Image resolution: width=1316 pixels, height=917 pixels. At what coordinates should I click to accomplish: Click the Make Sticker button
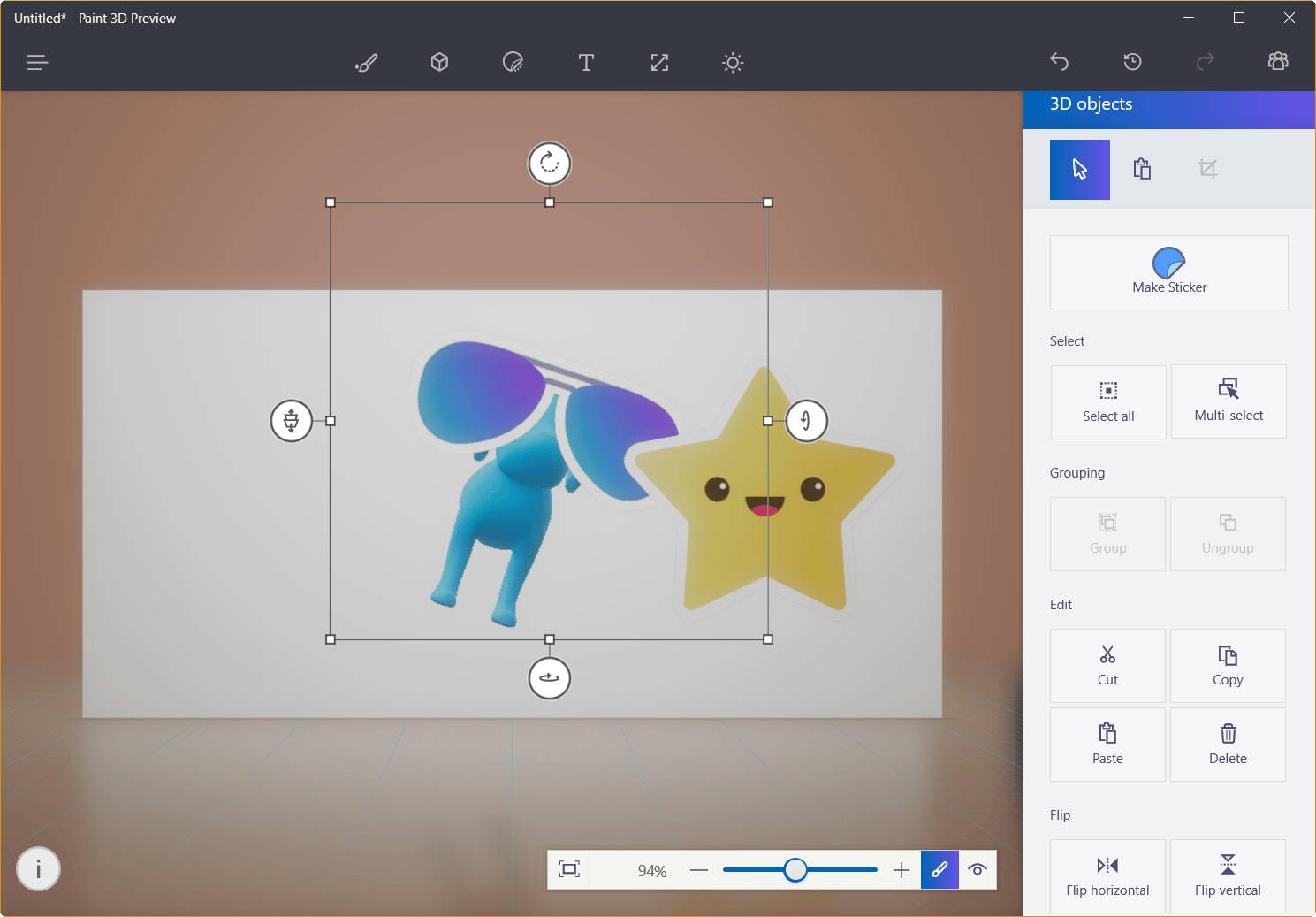coord(1168,272)
